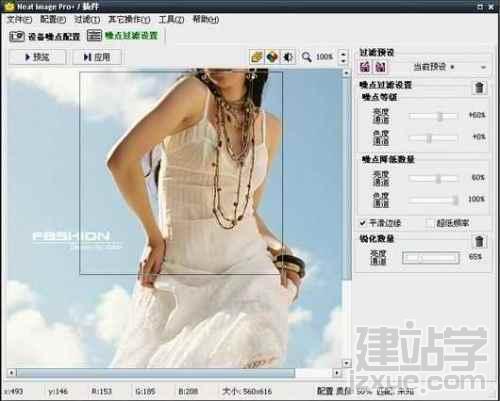This screenshot has height=401, width=500.
Task: Click the dropdown arrow right of 当前预设
Action: coord(483,67)
